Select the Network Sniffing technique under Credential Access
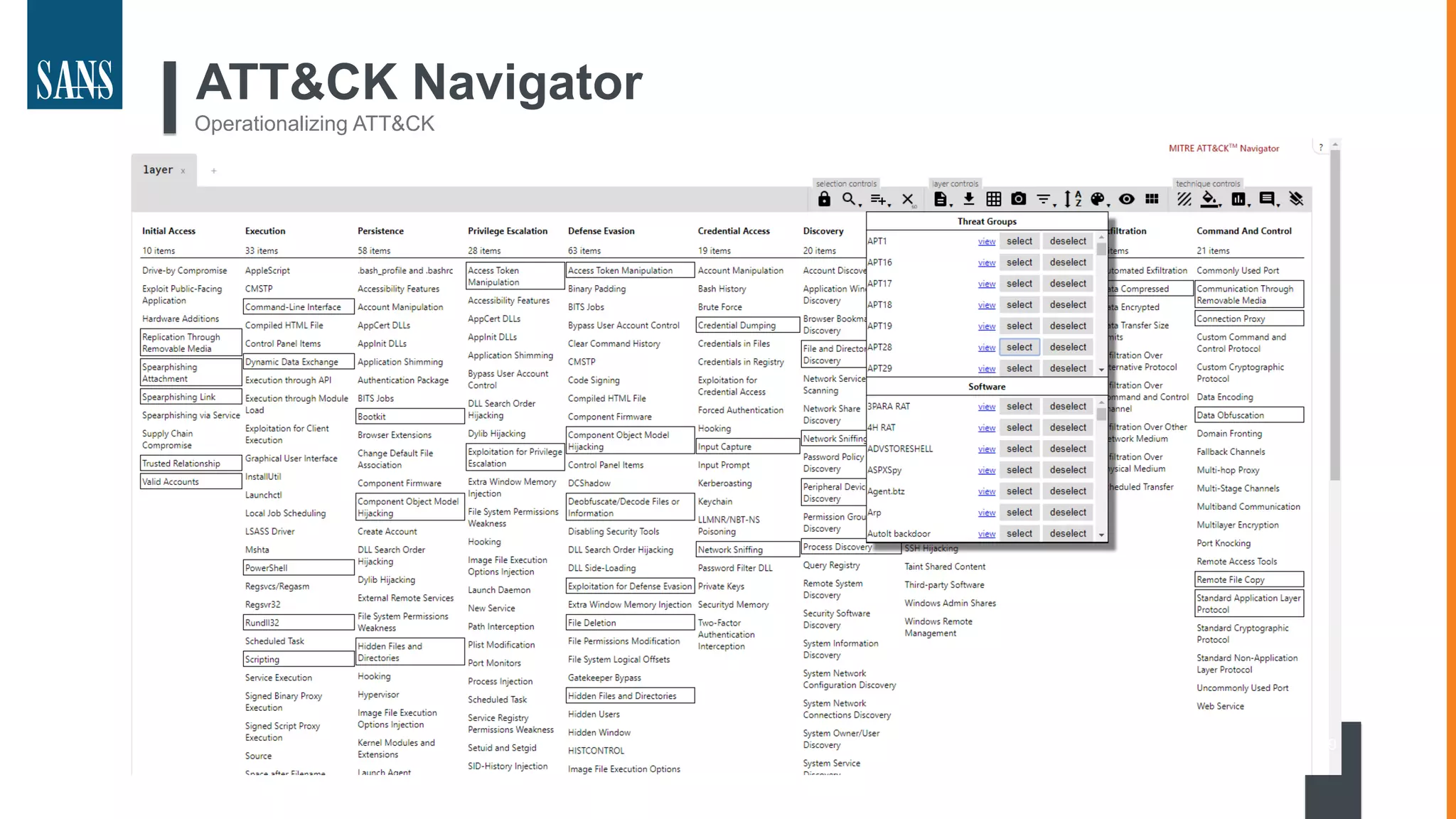This screenshot has width=1456, height=819. (748, 550)
